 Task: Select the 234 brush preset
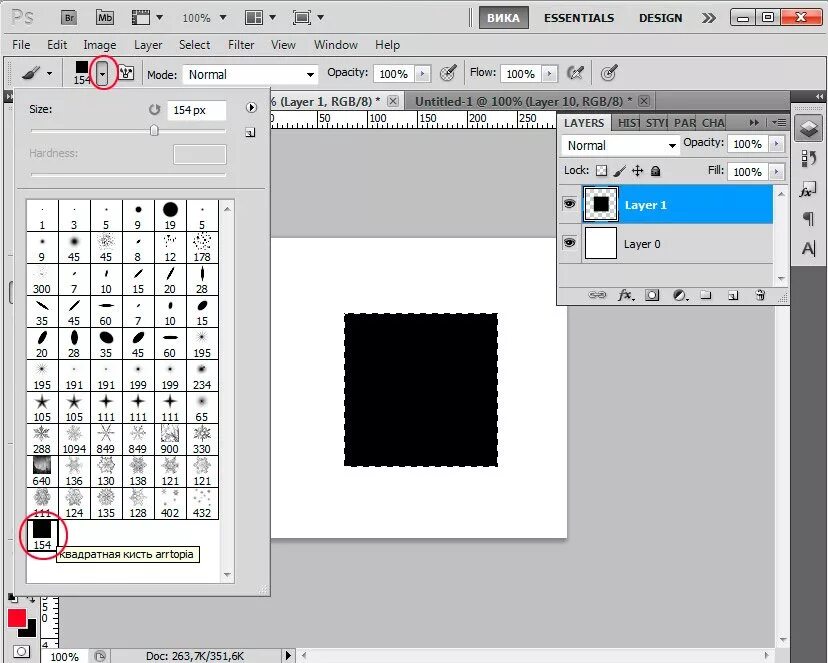(202, 376)
